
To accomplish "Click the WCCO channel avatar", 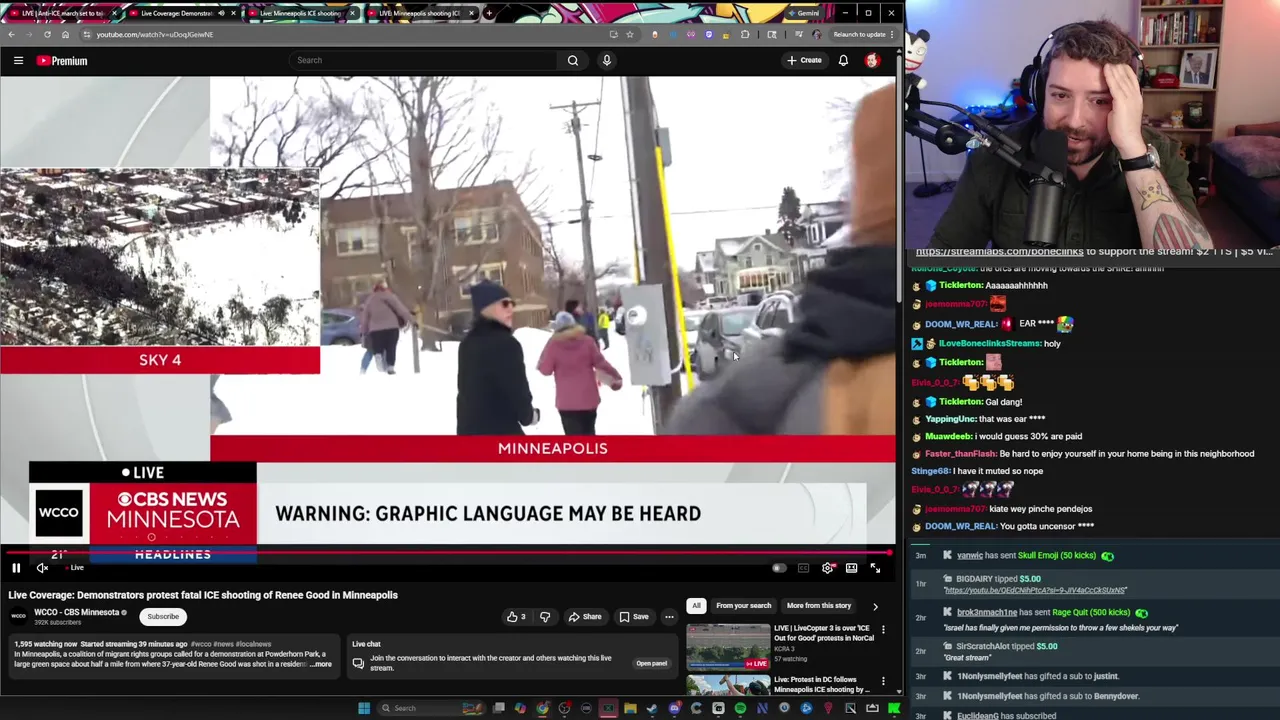I will pos(18,616).
